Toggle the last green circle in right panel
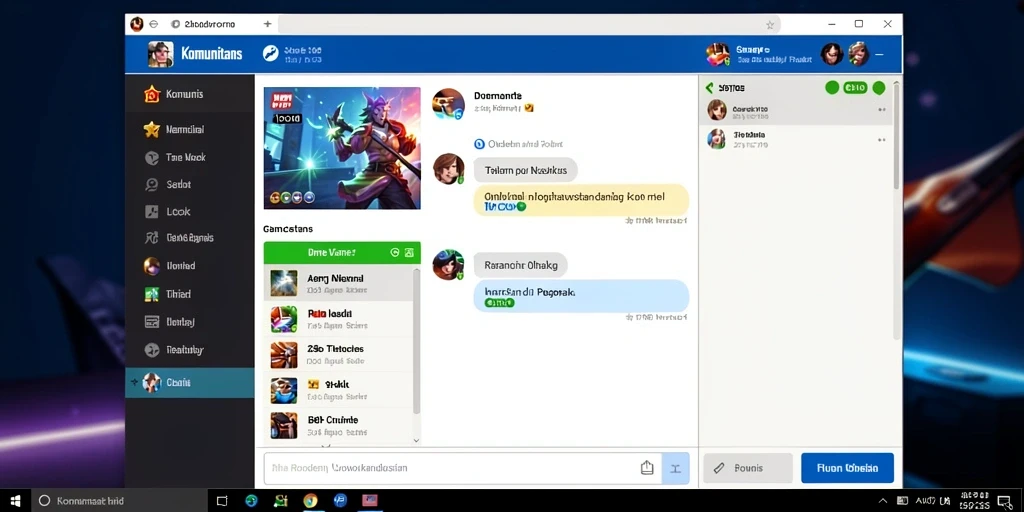This screenshot has width=1024, height=512. pos(879,88)
